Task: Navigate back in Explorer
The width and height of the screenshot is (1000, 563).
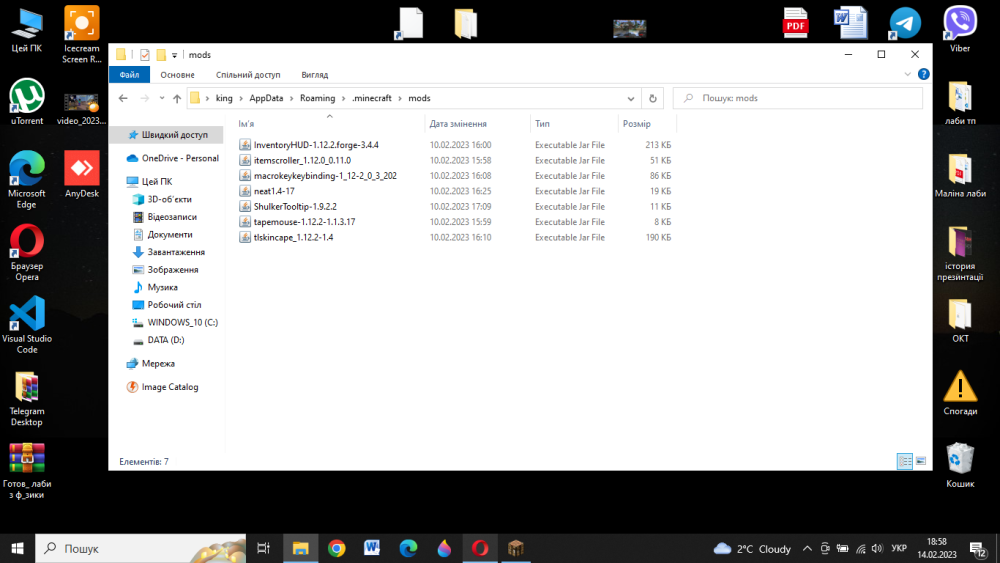Action: click(123, 98)
